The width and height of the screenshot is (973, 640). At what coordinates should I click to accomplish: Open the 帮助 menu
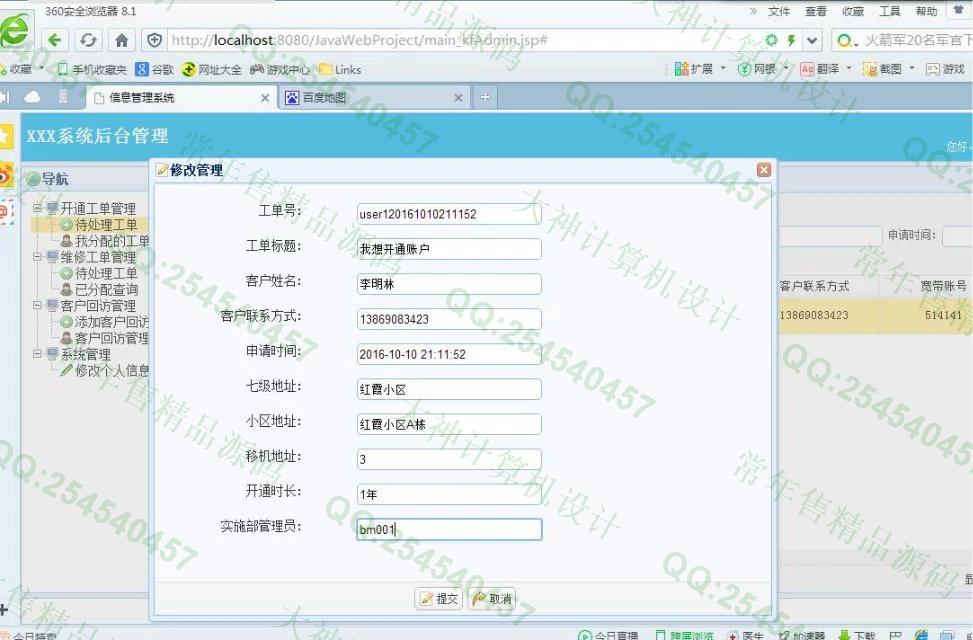pos(926,11)
